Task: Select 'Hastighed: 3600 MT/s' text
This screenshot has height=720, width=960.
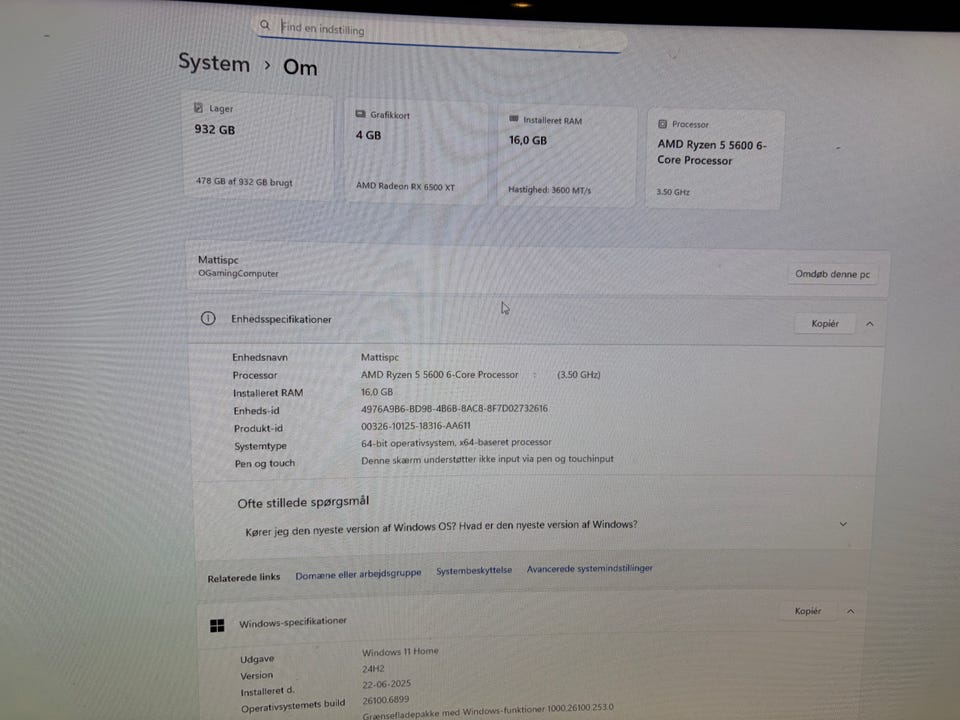Action: [549, 190]
